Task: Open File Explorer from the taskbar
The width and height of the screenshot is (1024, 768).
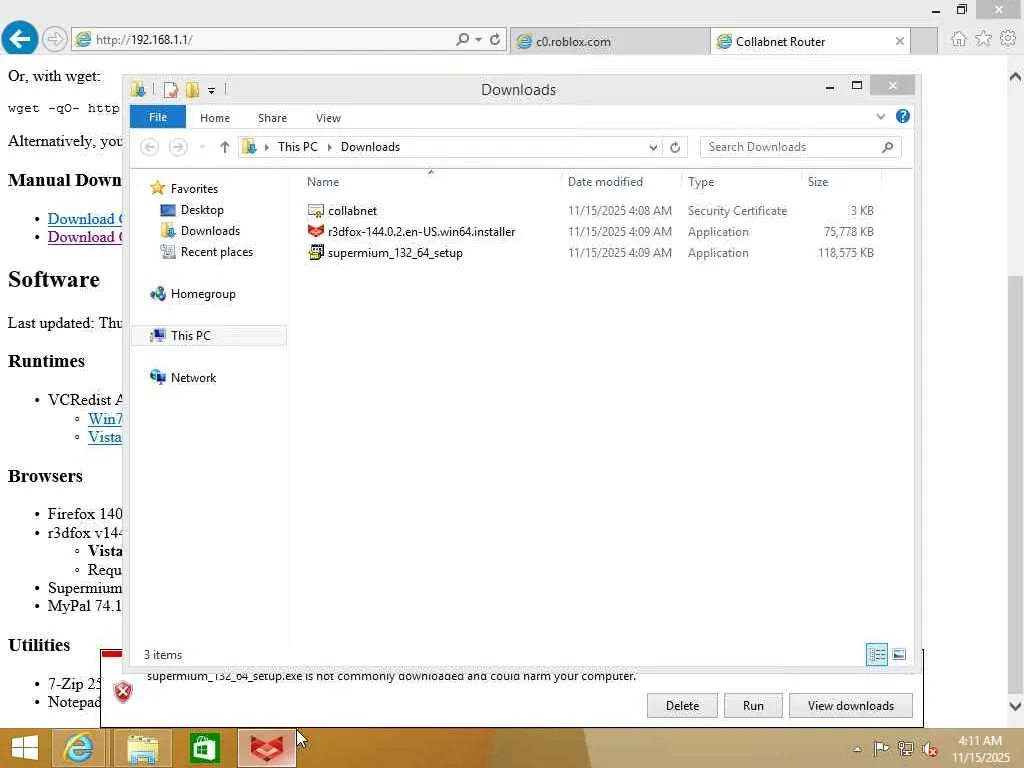Action: (x=142, y=748)
